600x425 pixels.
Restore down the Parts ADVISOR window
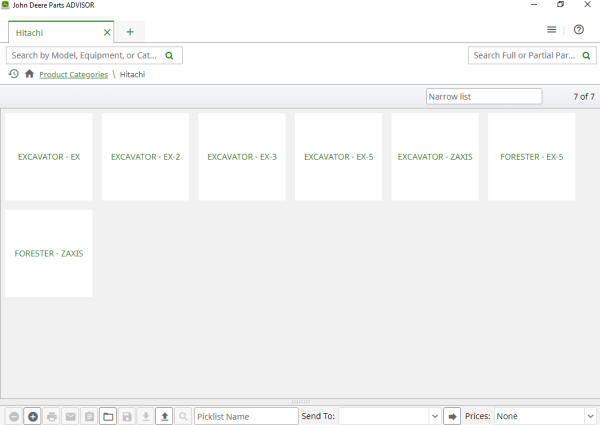(561, 5)
